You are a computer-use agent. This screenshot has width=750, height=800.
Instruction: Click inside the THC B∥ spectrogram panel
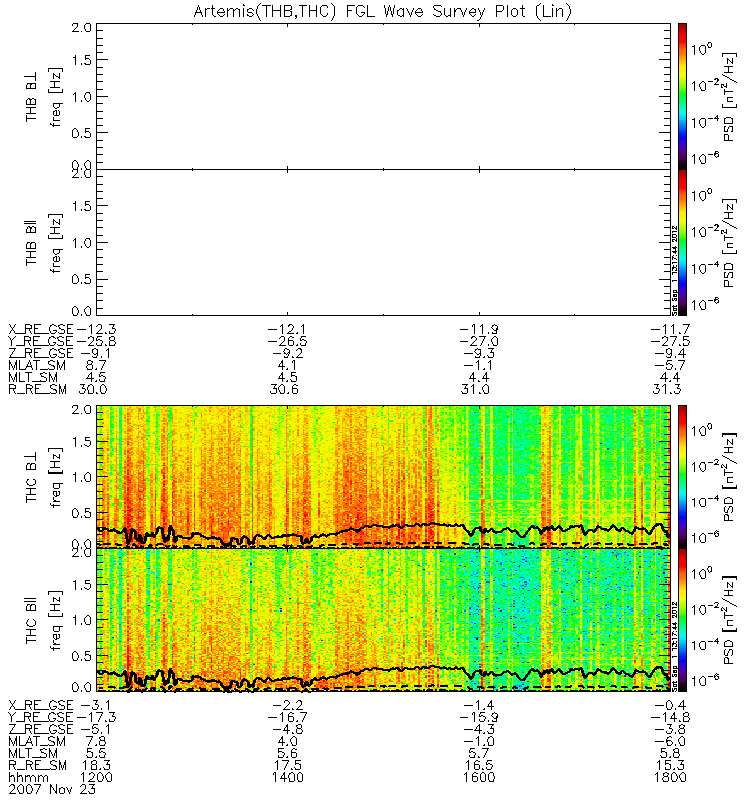(x=384, y=620)
